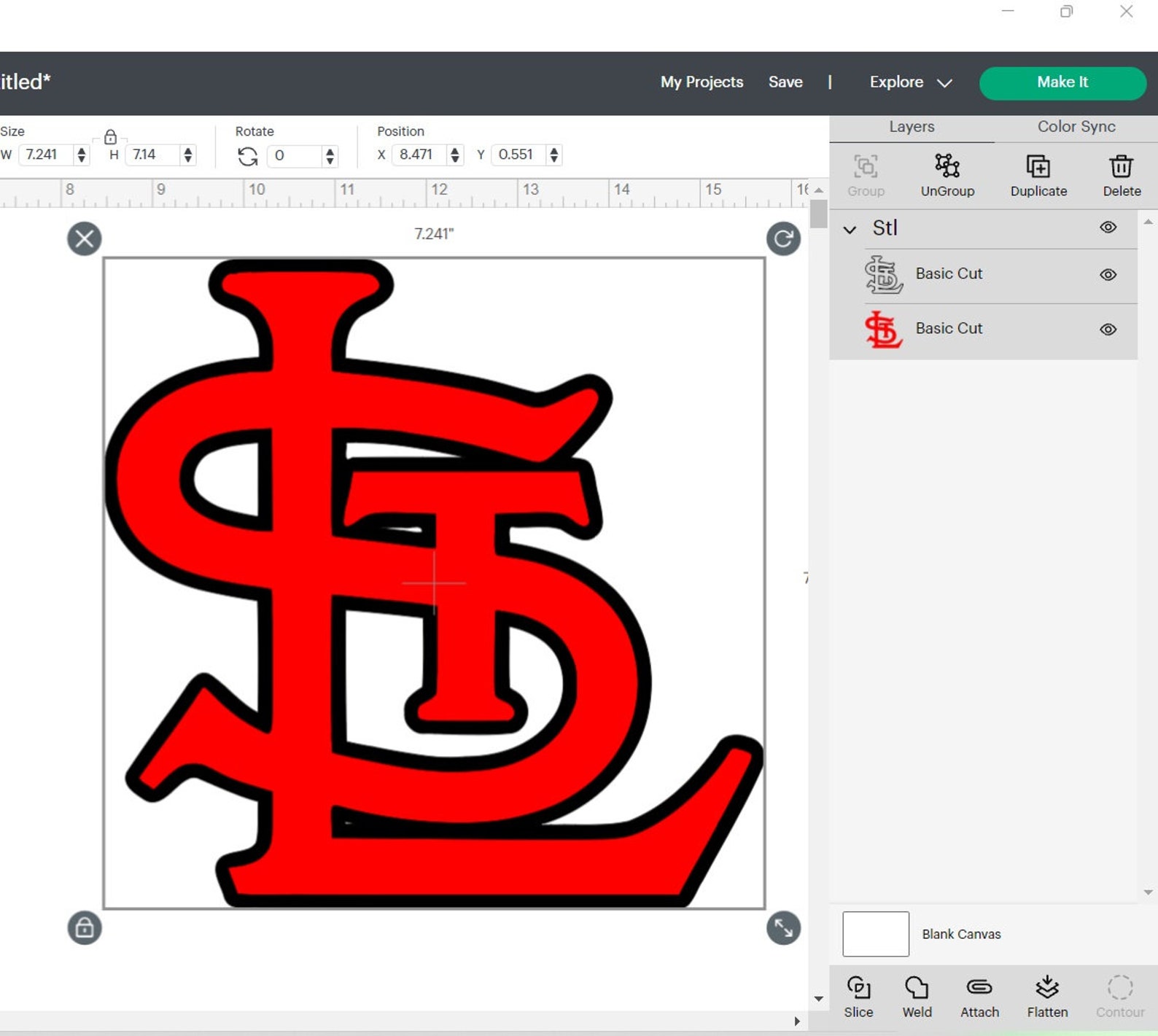Click the Width stepper arrows
Image resolution: width=1158 pixels, height=1036 pixels.
(82, 155)
